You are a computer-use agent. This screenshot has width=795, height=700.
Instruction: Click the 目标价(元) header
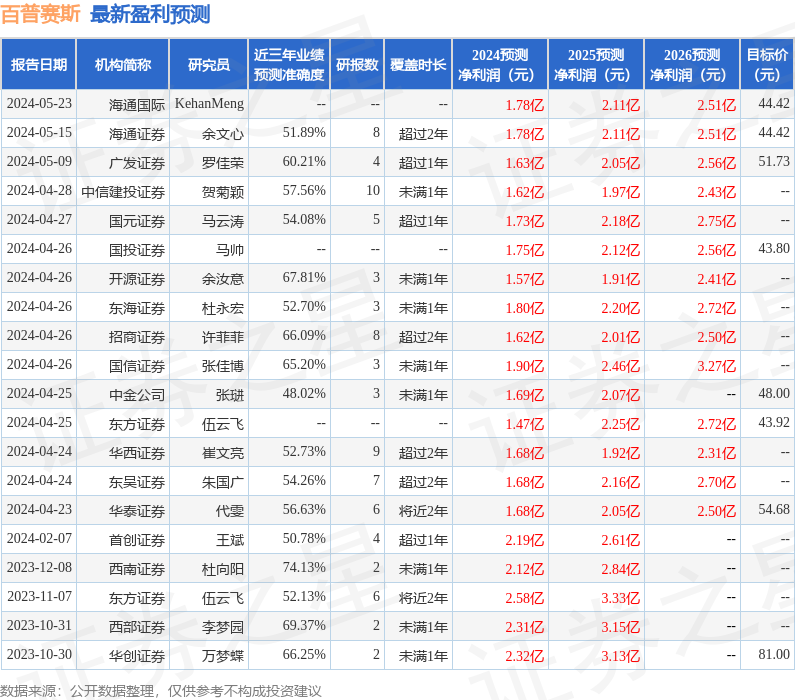[x=768, y=64]
